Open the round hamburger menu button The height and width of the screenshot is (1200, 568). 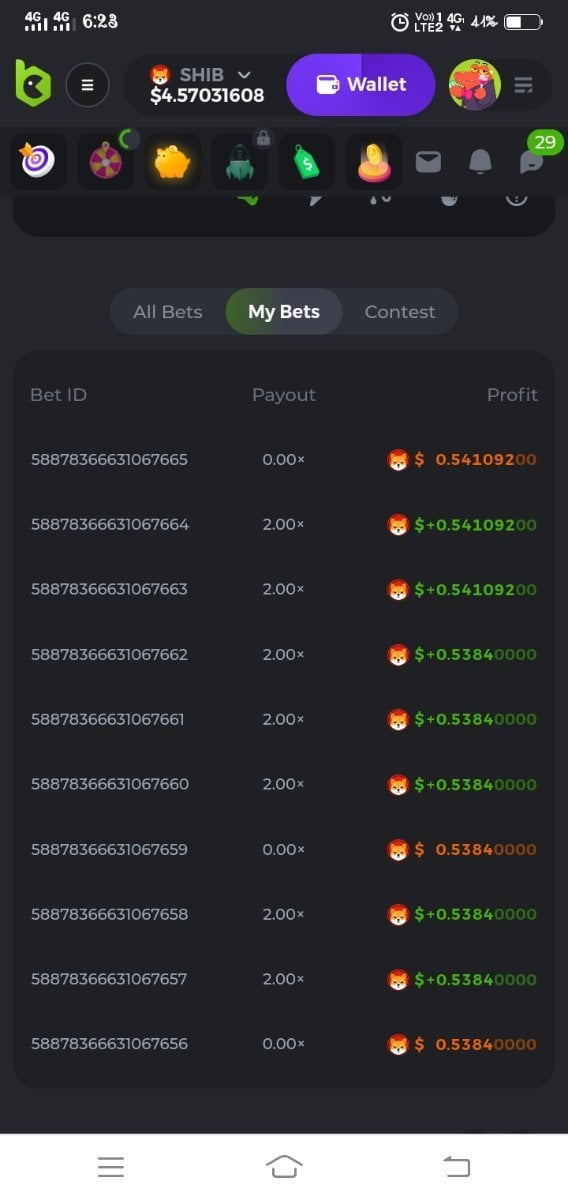[87, 85]
